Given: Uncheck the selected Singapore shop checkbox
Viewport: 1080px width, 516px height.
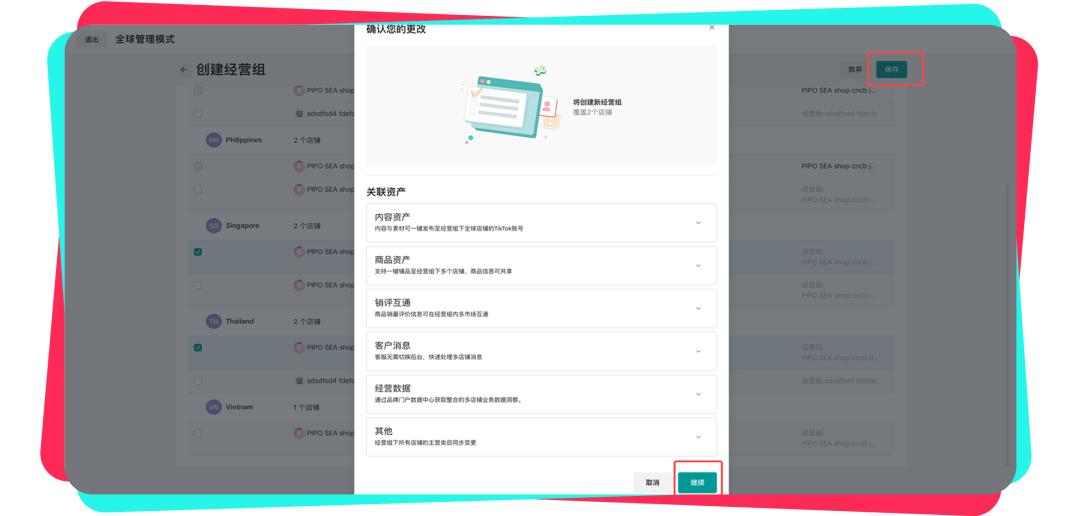Looking at the screenshot, I should tap(198, 252).
